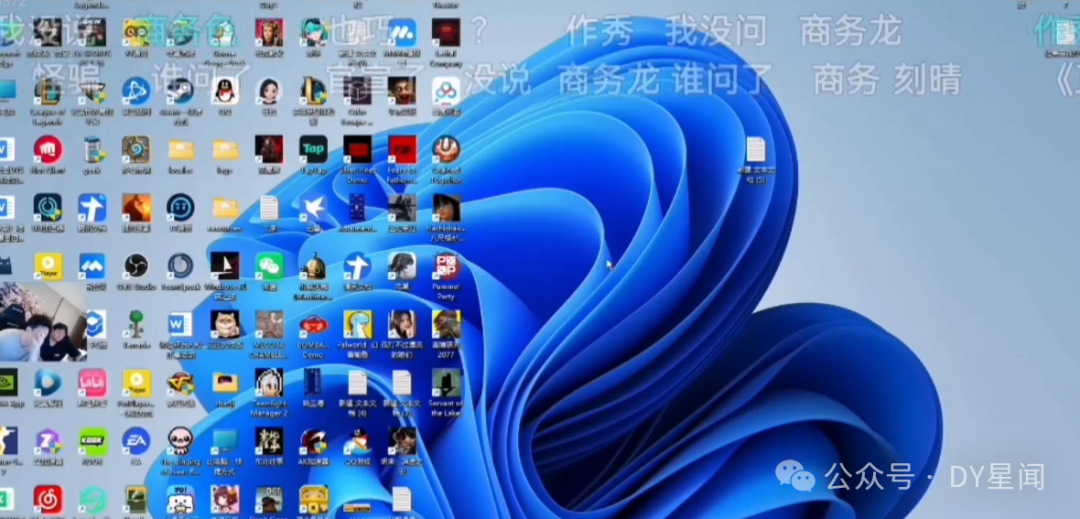Open the QQ Games icon
1080x519 pixels.
point(357,441)
